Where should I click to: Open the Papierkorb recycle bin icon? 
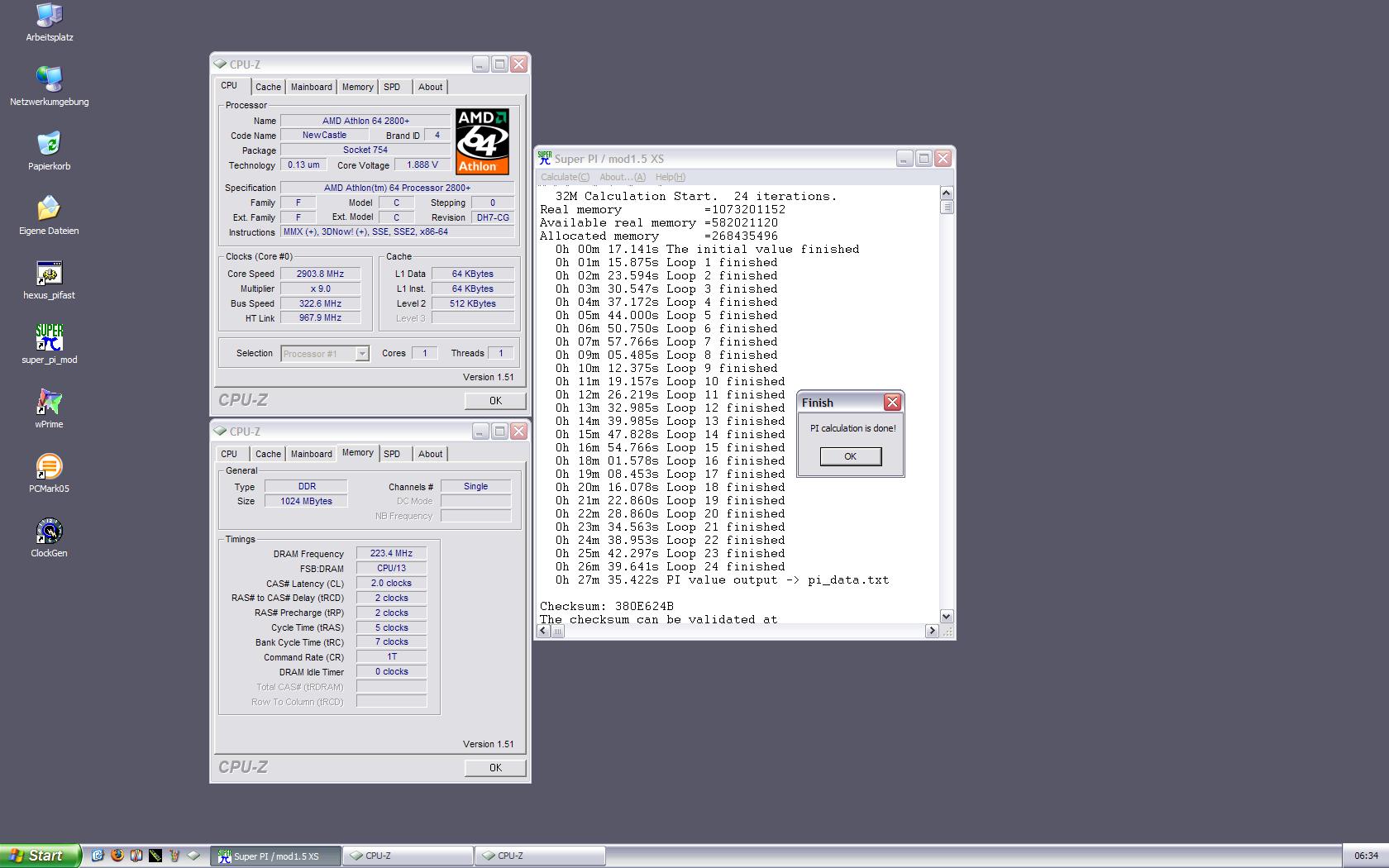tap(49, 150)
